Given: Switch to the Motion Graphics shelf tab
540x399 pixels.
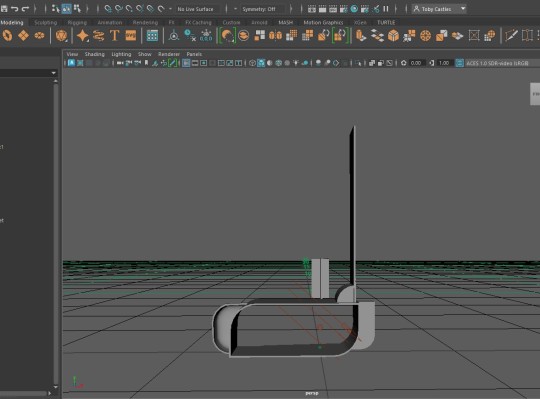Looking at the screenshot, I should pyautogui.click(x=323, y=22).
